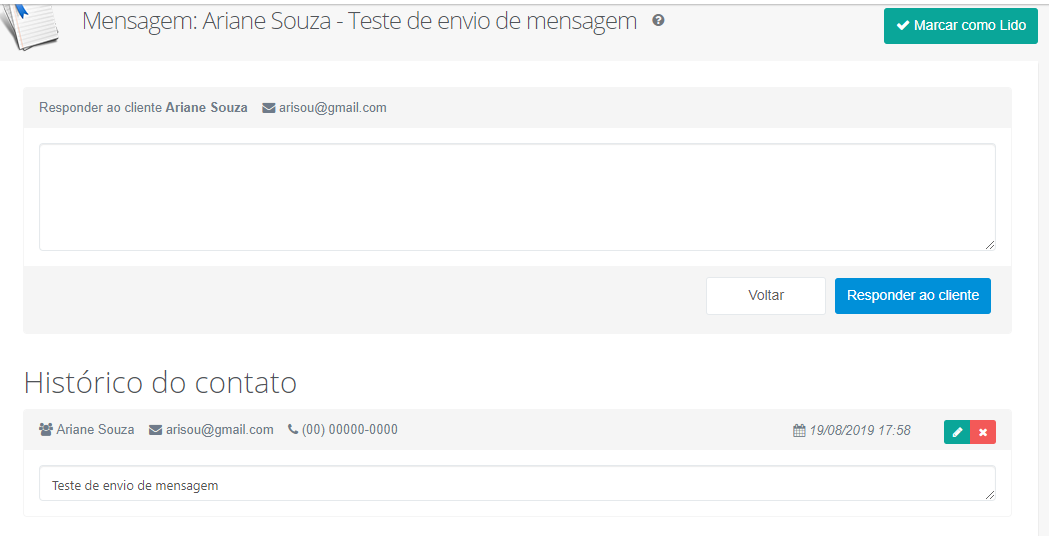Click the notepad document icon
Image resolution: width=1049 pixels, height=536 pixels.
(29, 25)
